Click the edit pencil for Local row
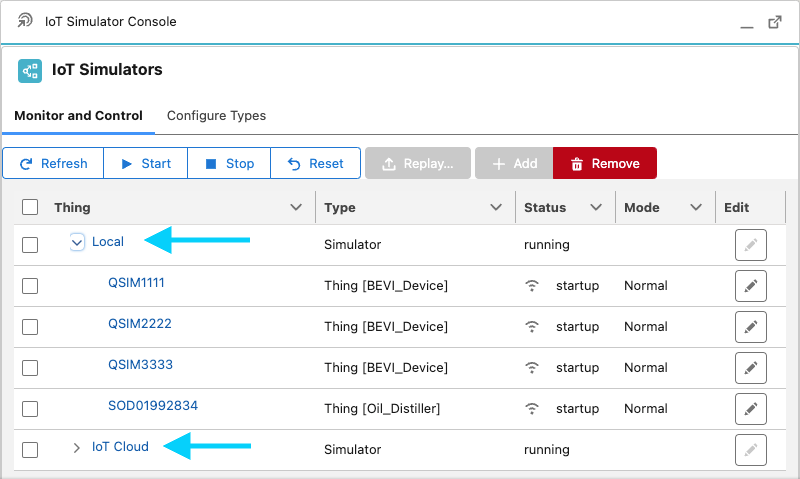This screenshot has width=800, height=479. click(751, 245)
